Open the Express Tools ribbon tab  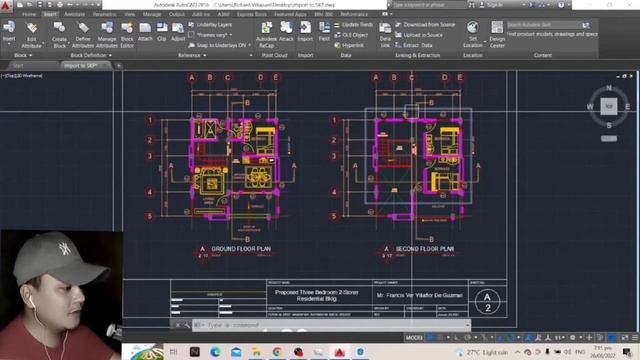(252, 14)
